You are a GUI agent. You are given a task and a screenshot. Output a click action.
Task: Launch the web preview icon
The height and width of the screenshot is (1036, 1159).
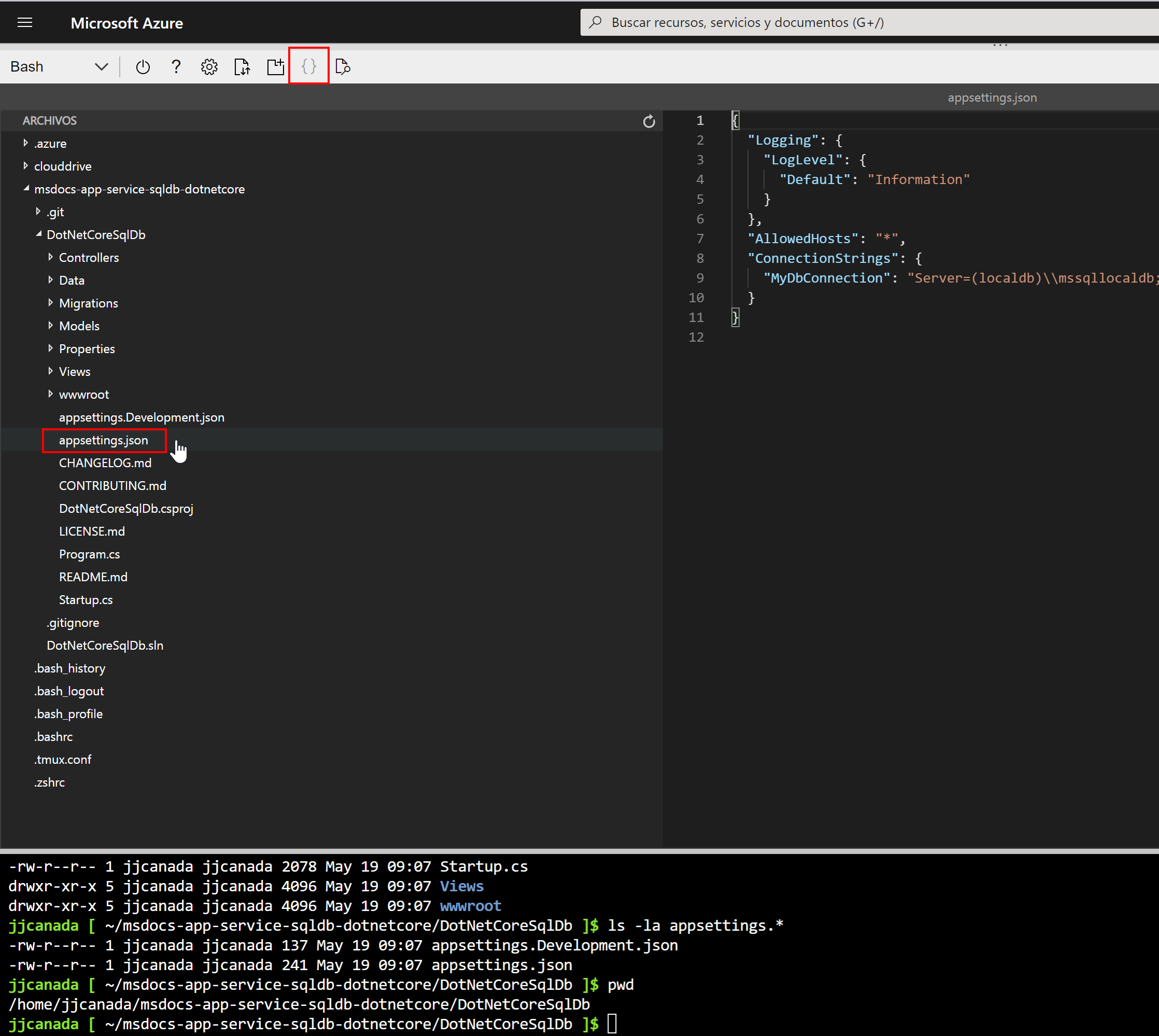(x=342, y=66)
